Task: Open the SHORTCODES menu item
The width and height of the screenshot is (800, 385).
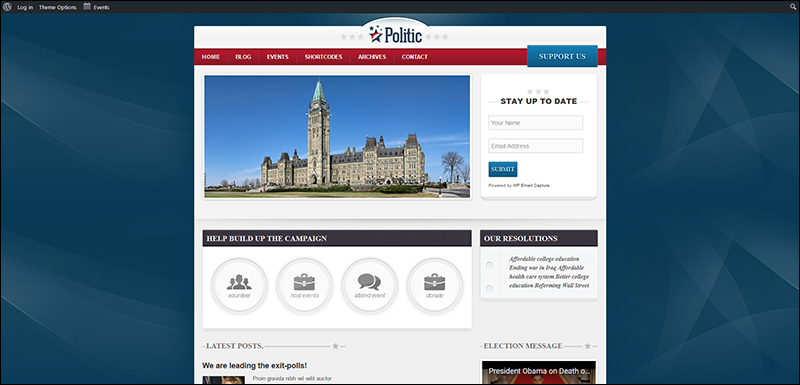Action: click(x=323, y=57)
